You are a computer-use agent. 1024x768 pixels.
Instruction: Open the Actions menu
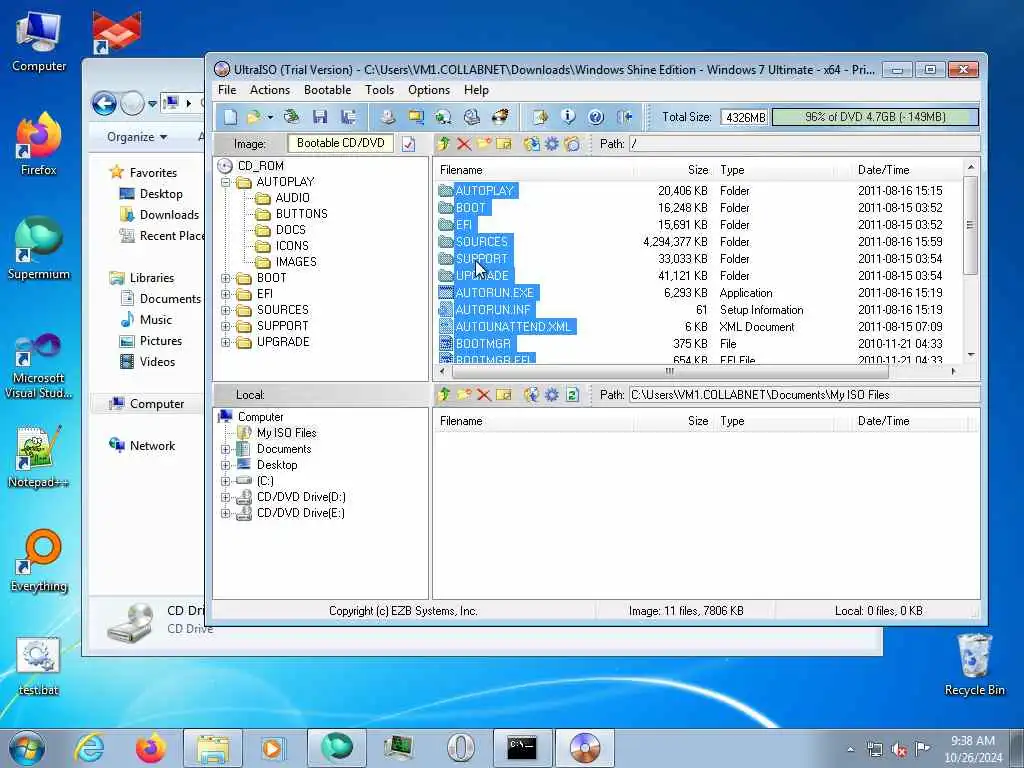point(270,90)
